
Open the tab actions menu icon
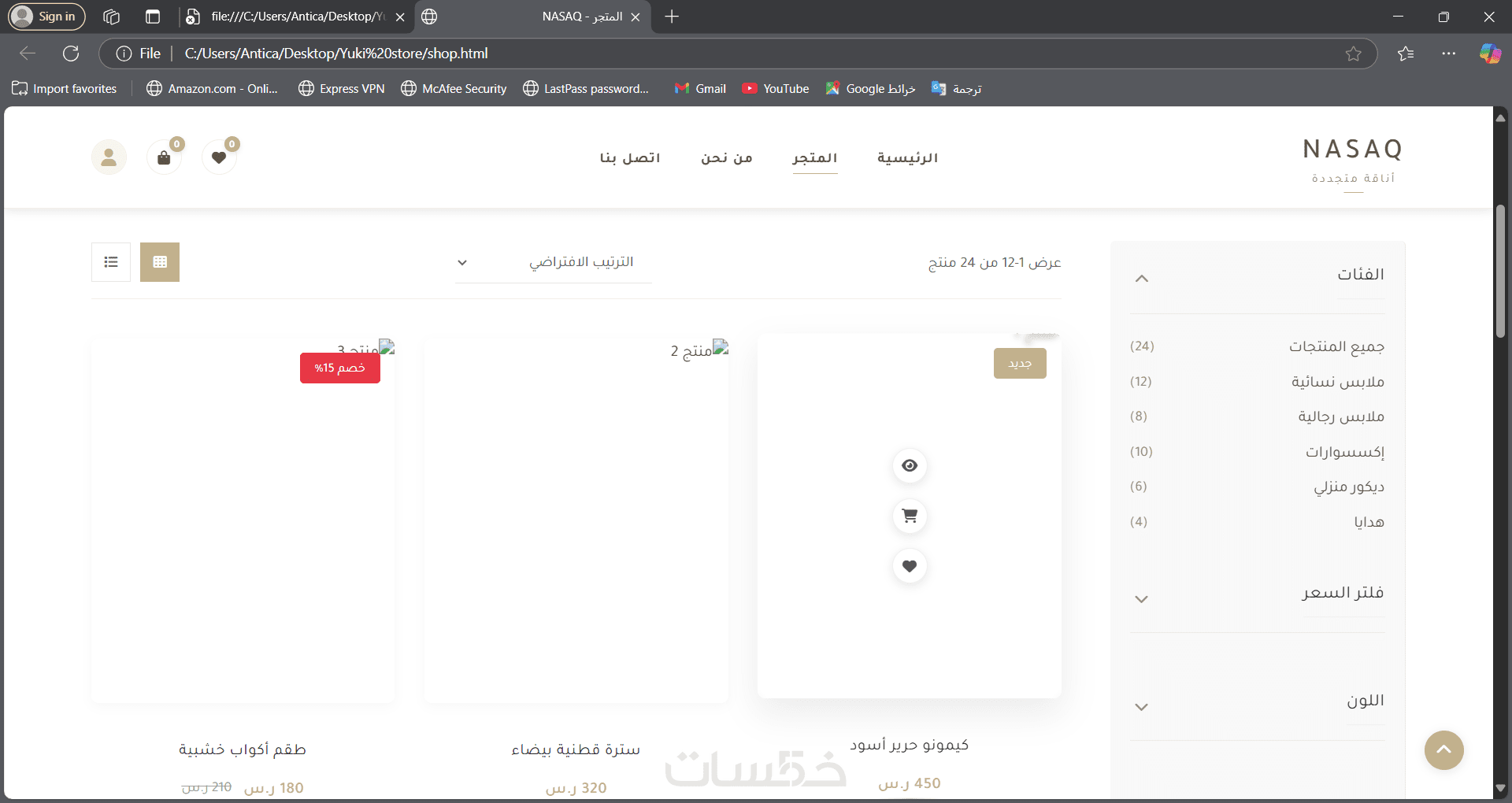pyautogui.click(x=153, y=17)
